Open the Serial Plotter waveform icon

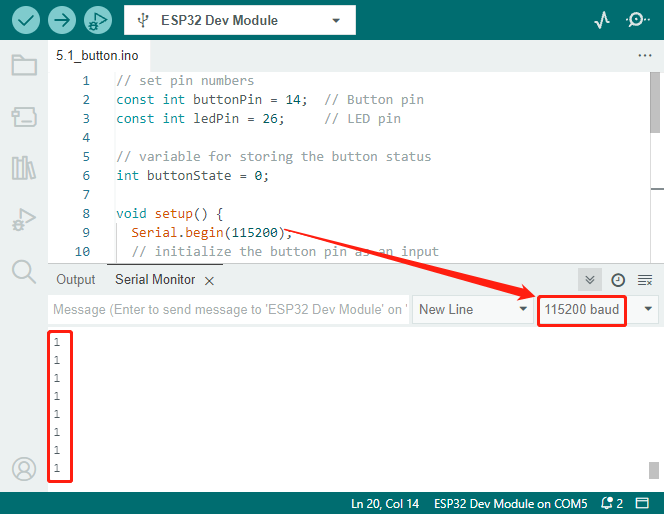602,20
